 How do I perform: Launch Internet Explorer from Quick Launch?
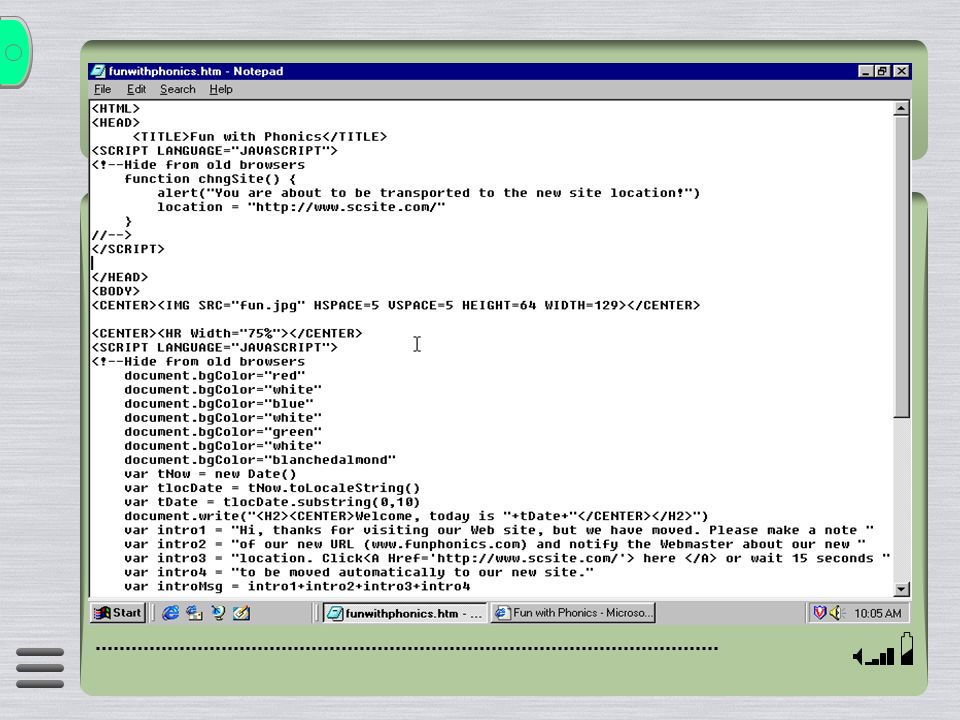(x=170, y=613)
